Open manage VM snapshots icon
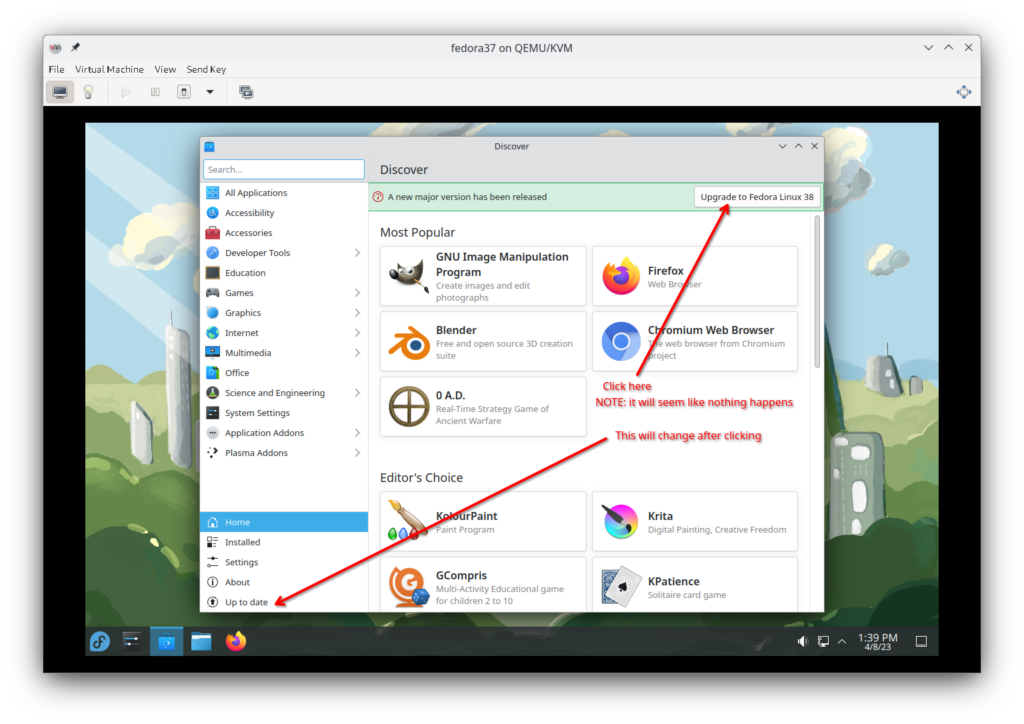 tap(246, 92)
